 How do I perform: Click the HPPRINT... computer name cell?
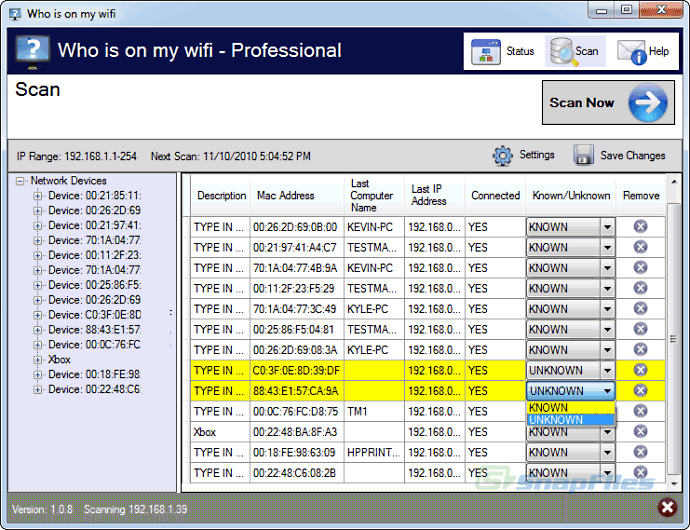click(374, 452)
